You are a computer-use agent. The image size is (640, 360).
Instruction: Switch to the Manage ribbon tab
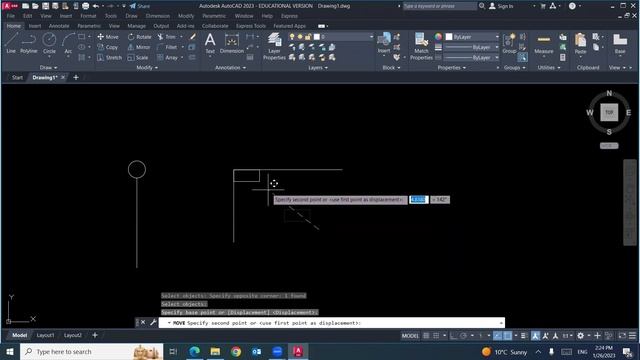coord(136,26)
